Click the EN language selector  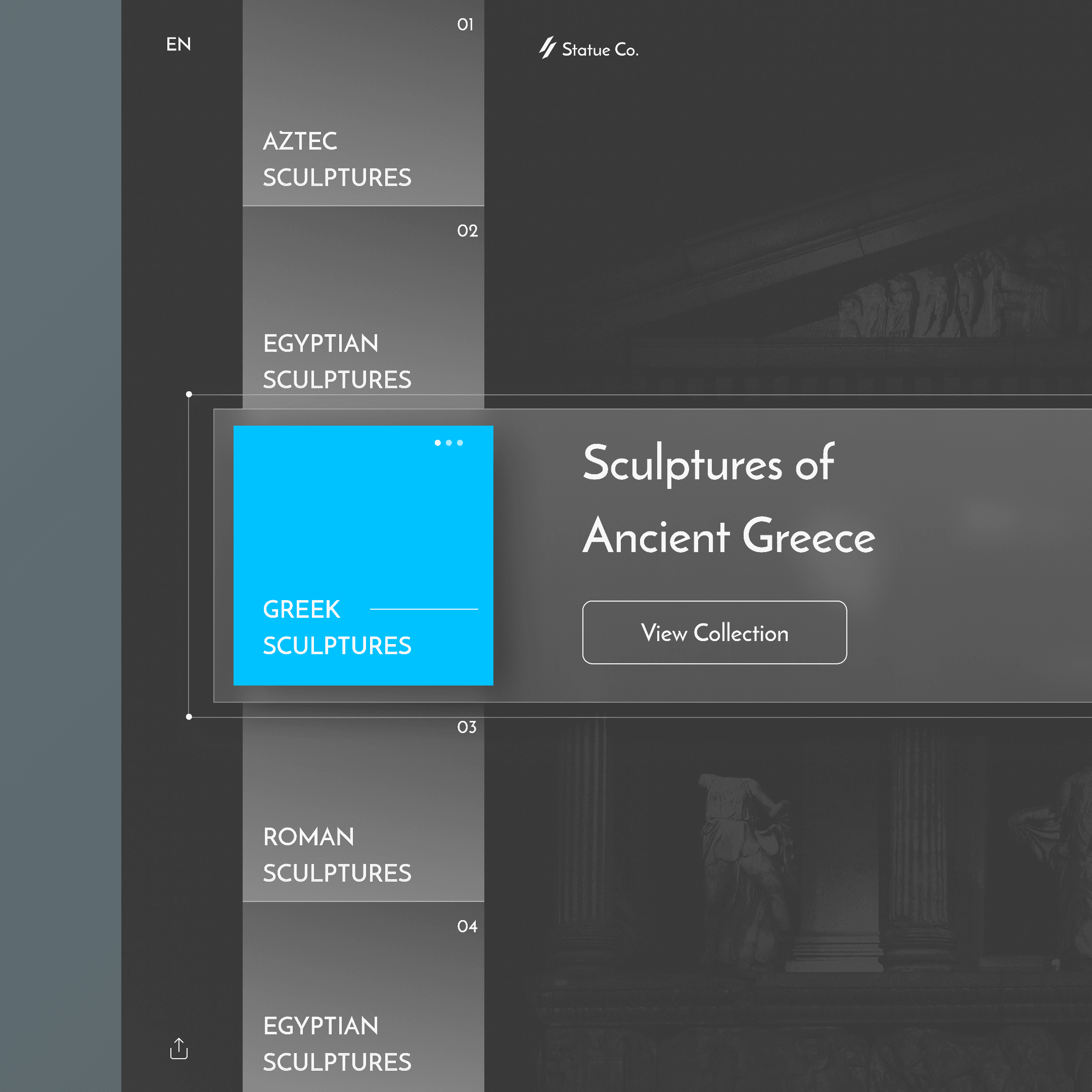coord(178,44)
